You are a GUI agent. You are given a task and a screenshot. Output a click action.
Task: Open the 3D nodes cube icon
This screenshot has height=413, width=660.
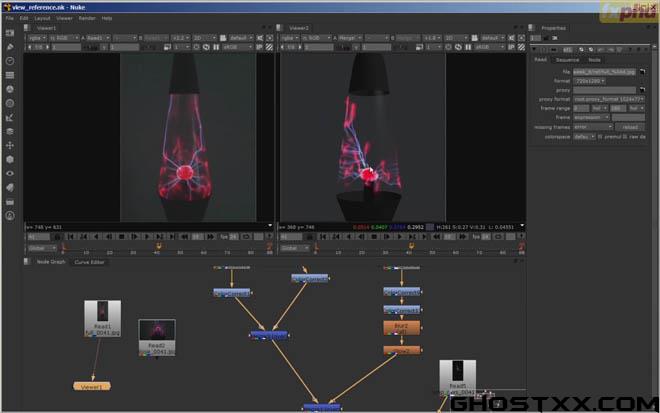click(x=10, y=160)
